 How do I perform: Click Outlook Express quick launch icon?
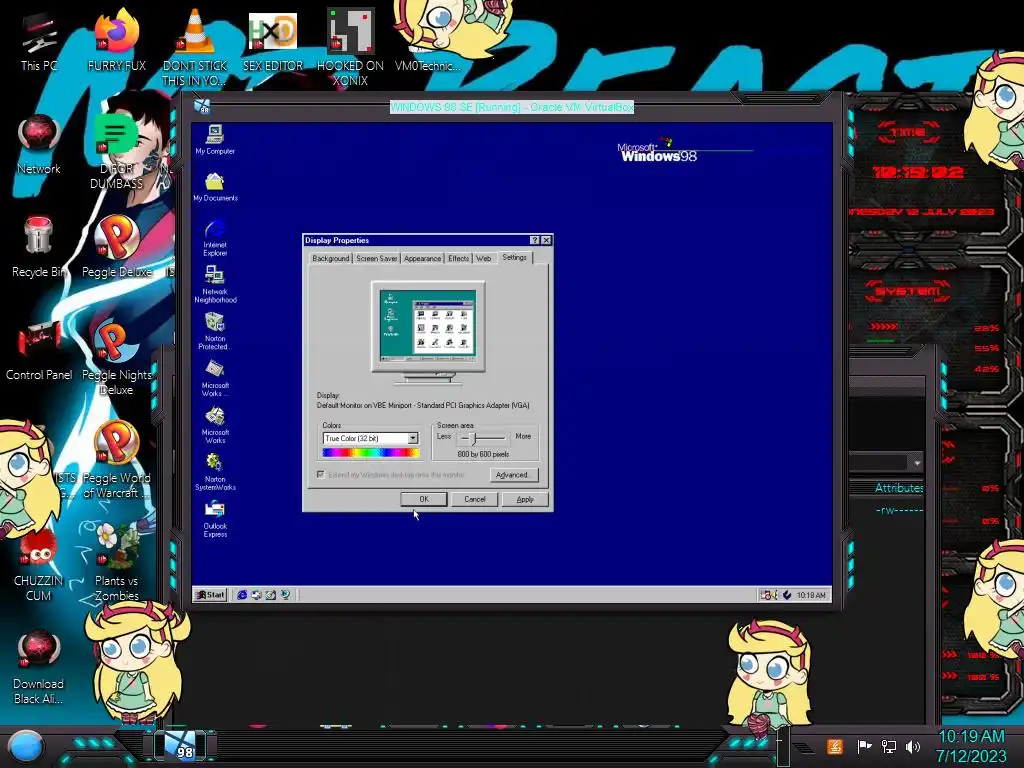(x=256, y=594)
